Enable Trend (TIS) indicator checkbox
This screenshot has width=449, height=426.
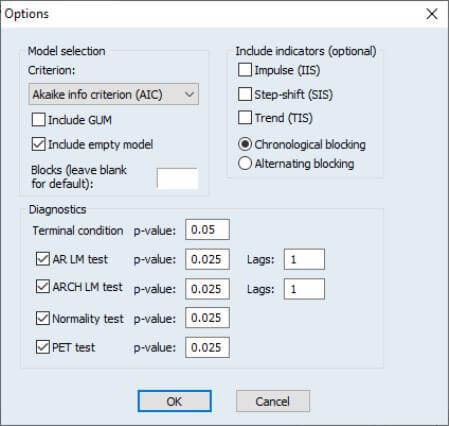point(245,117)
